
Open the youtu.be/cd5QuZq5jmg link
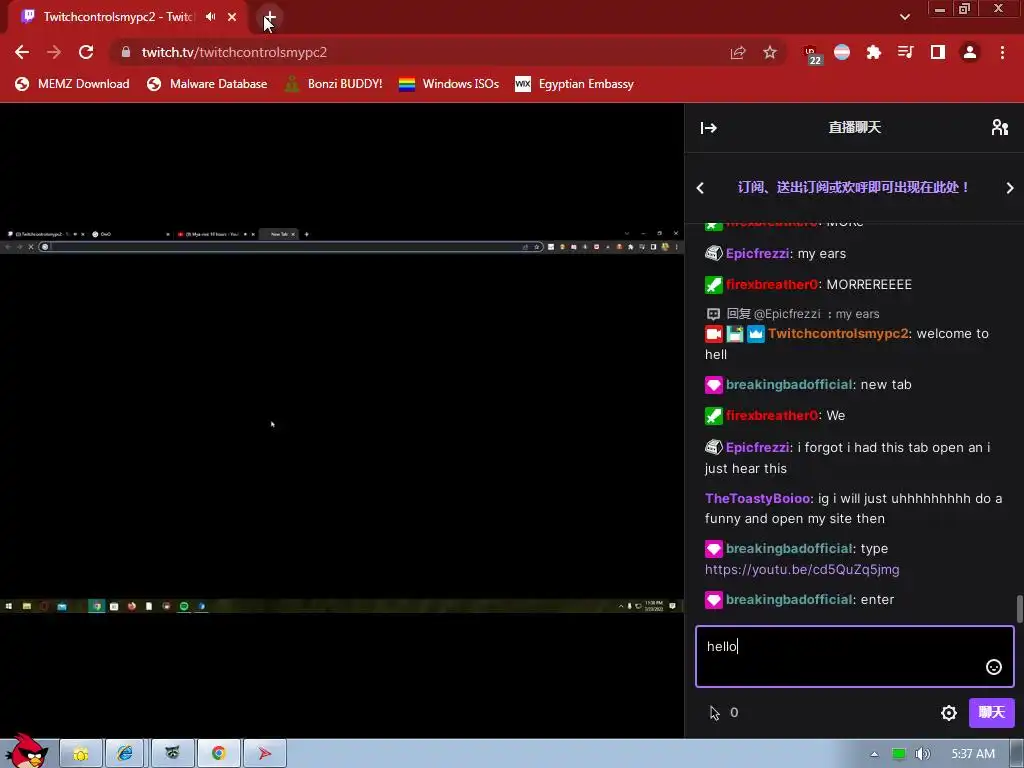802,569
